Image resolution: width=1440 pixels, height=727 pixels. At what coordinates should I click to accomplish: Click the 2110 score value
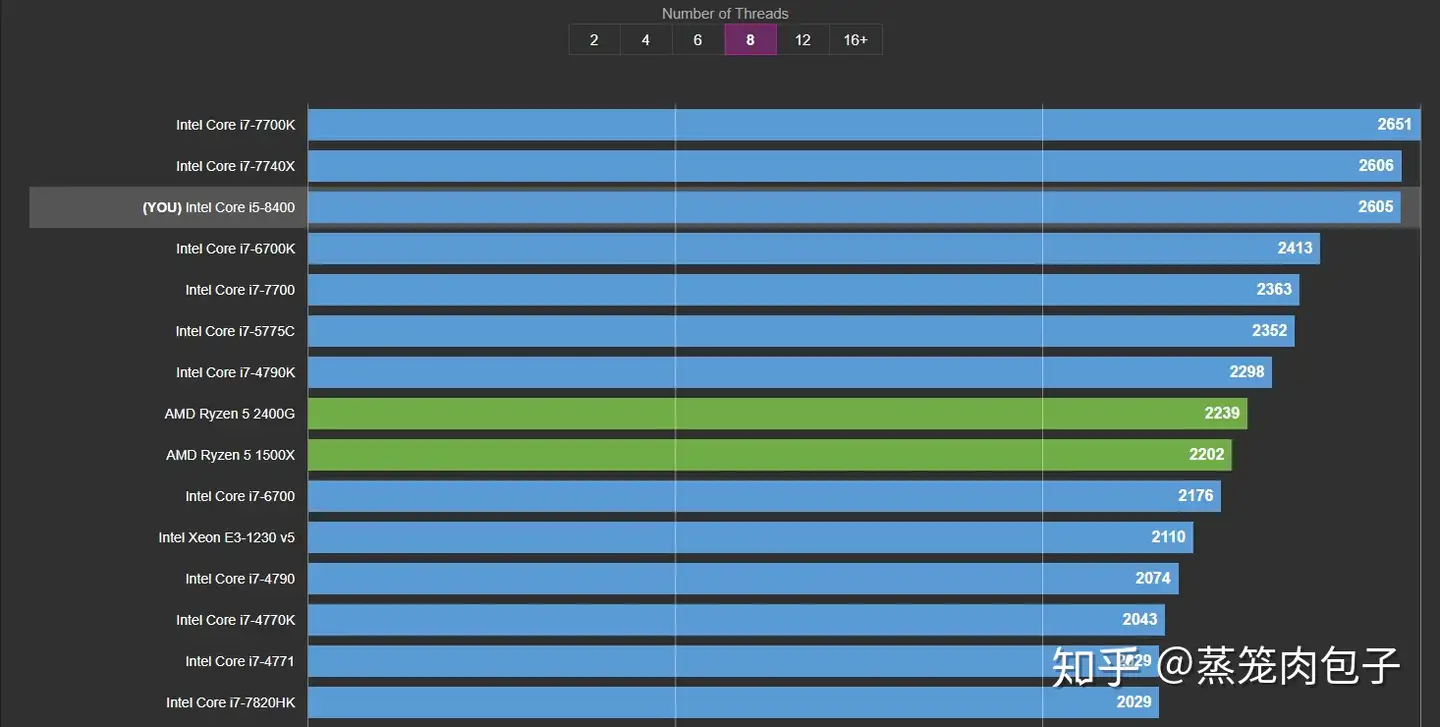coord(1168,536)
